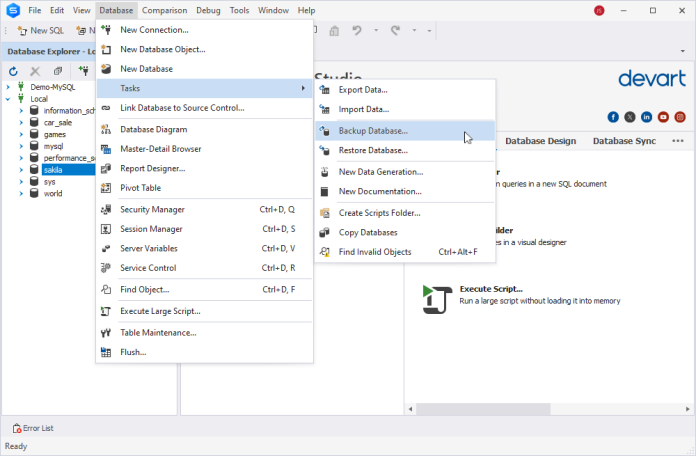Select the games database in tree
The width and height of the screenshot is (696, 456).
click(54, 135)
